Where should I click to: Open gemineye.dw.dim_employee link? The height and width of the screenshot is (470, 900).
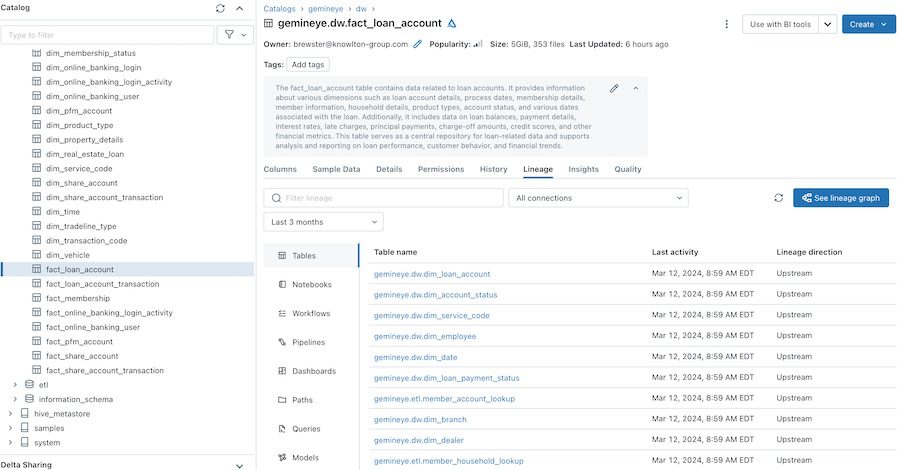pyautogui.click(x=425, y=336)
